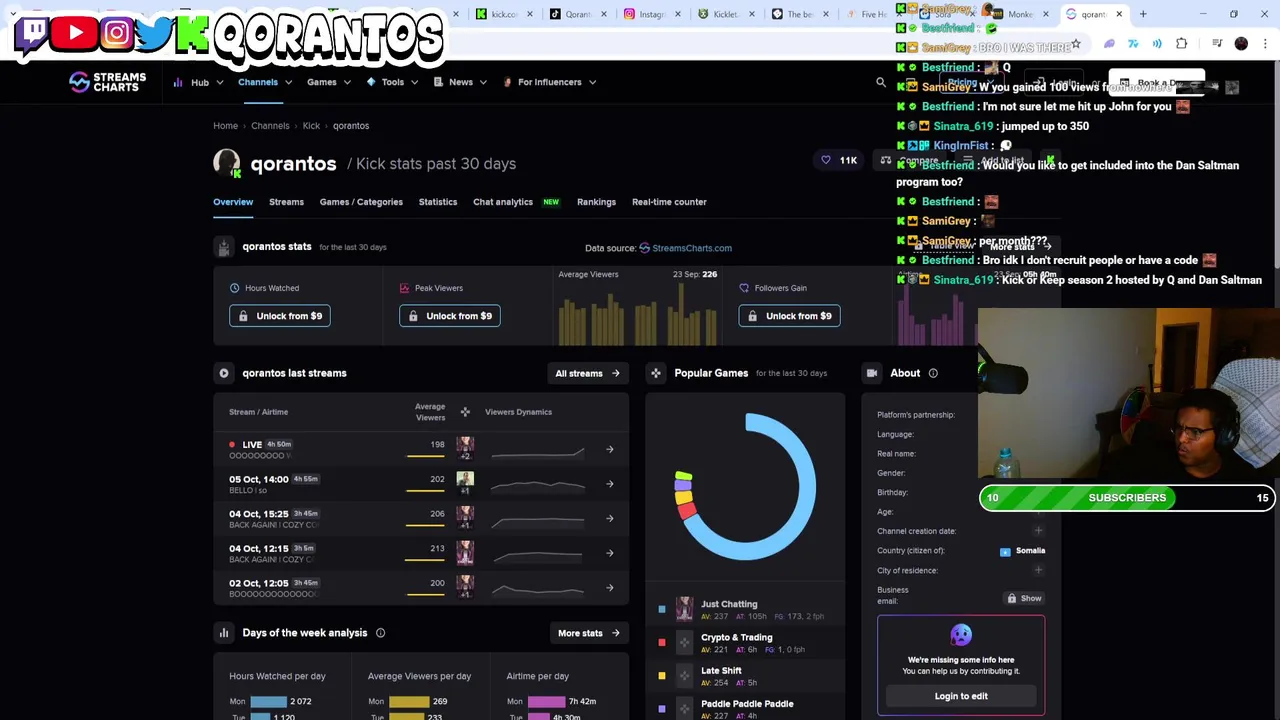Open the Chrome profile avatar icon
This screenshot has width=1280, height=720.
click(1241, 43)
